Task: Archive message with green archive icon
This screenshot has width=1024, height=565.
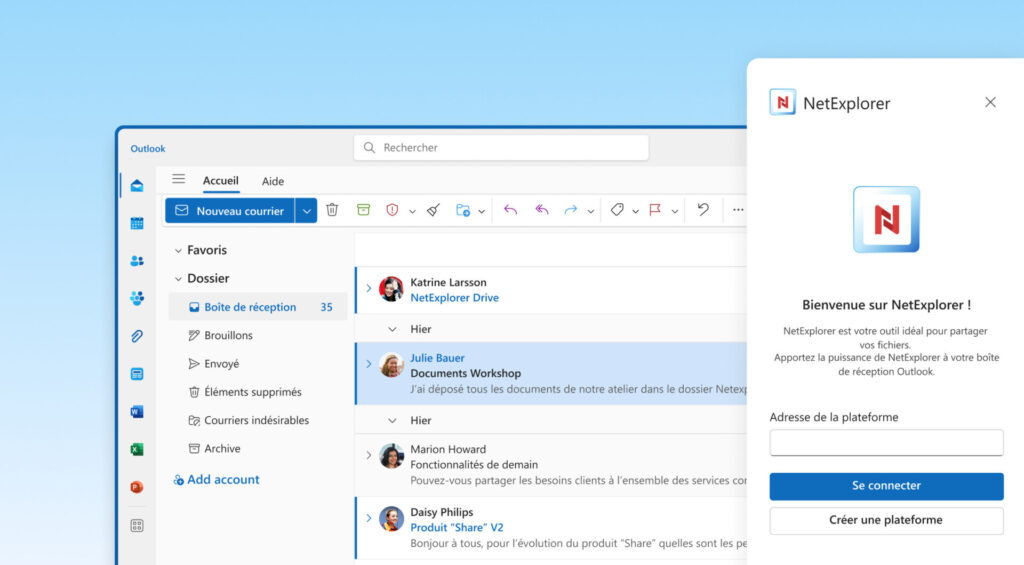Action: click(363, 210)
